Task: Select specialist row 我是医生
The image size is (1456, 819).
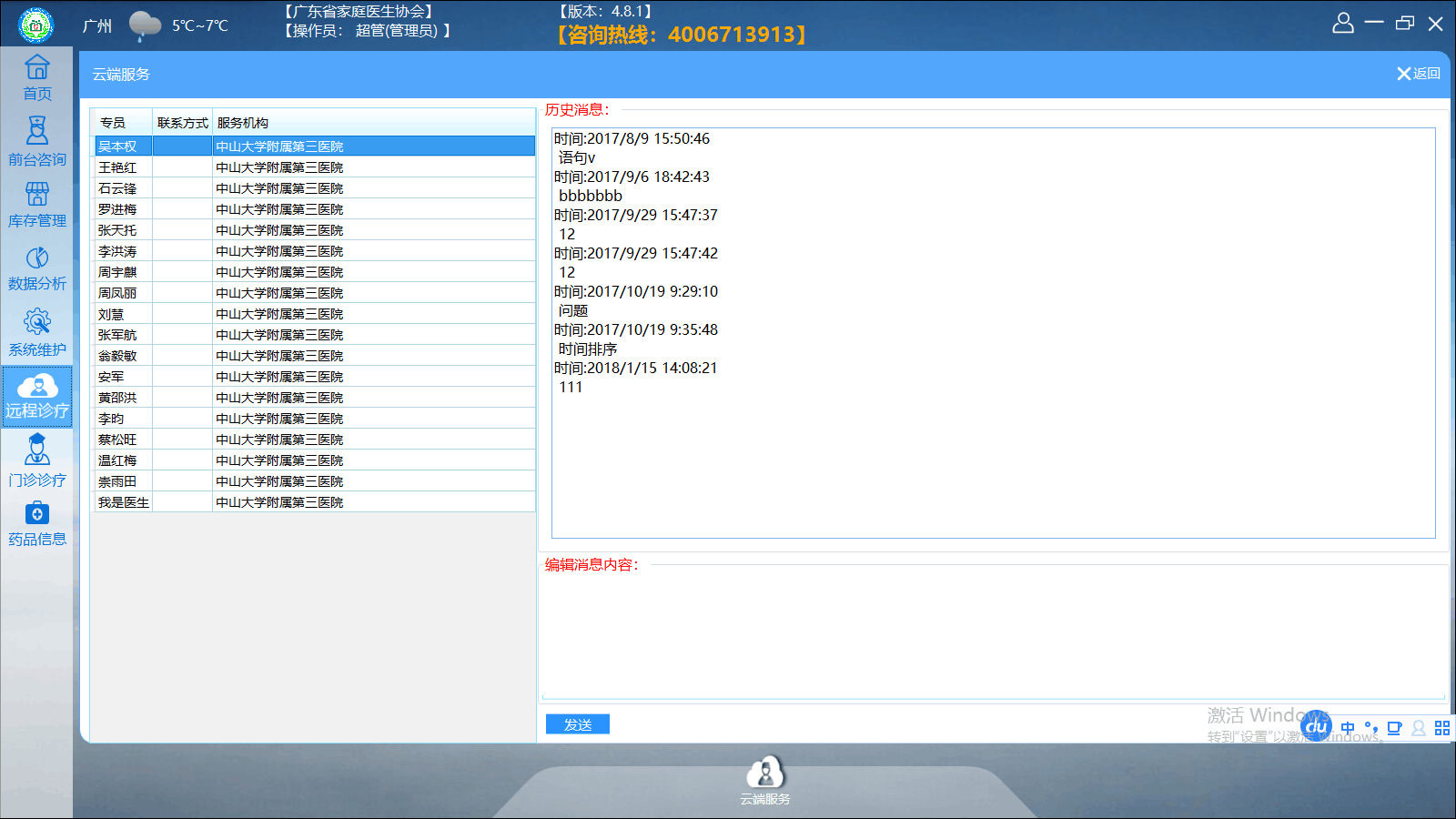Action: coord(315,502)
